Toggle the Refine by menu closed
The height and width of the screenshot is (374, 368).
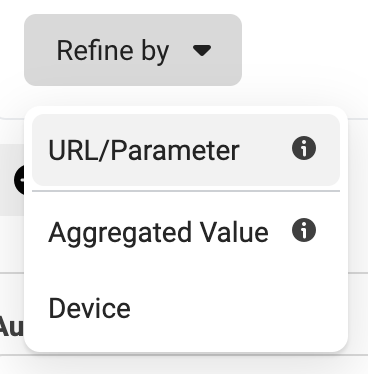[133, 50]
